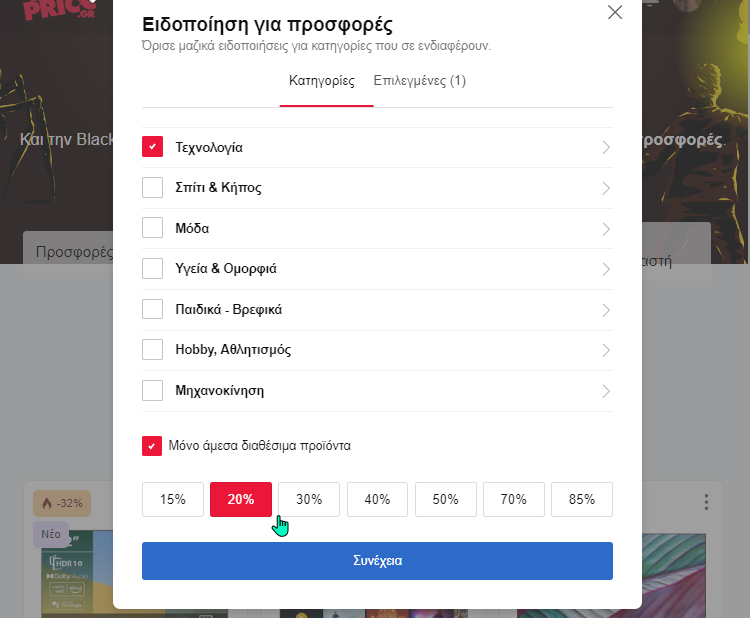Enable the Μόδα category checkbox
The image size is (750, 618).
(x=152, y=228)
